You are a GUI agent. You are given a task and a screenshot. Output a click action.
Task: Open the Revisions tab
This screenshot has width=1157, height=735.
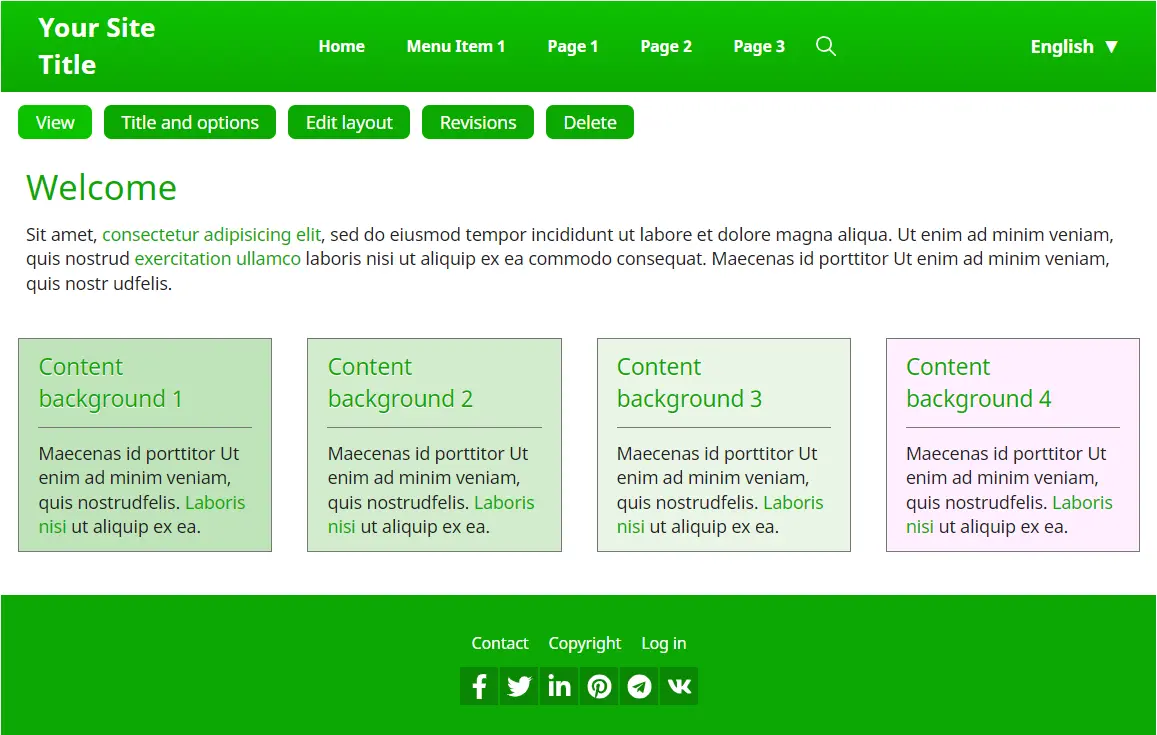(x=478, y=122)
